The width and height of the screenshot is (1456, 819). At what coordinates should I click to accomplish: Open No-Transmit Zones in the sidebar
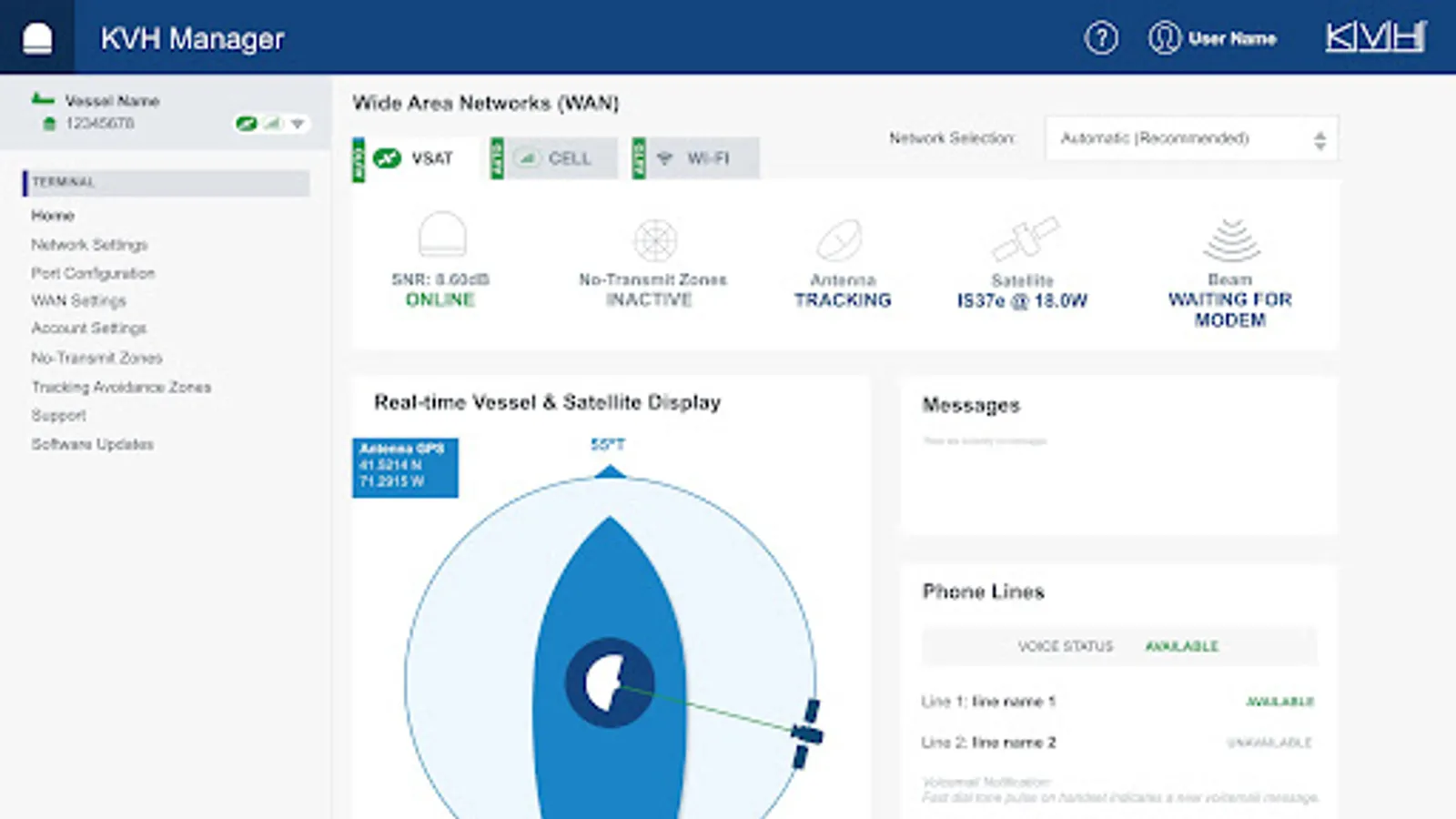pos(96,358)
